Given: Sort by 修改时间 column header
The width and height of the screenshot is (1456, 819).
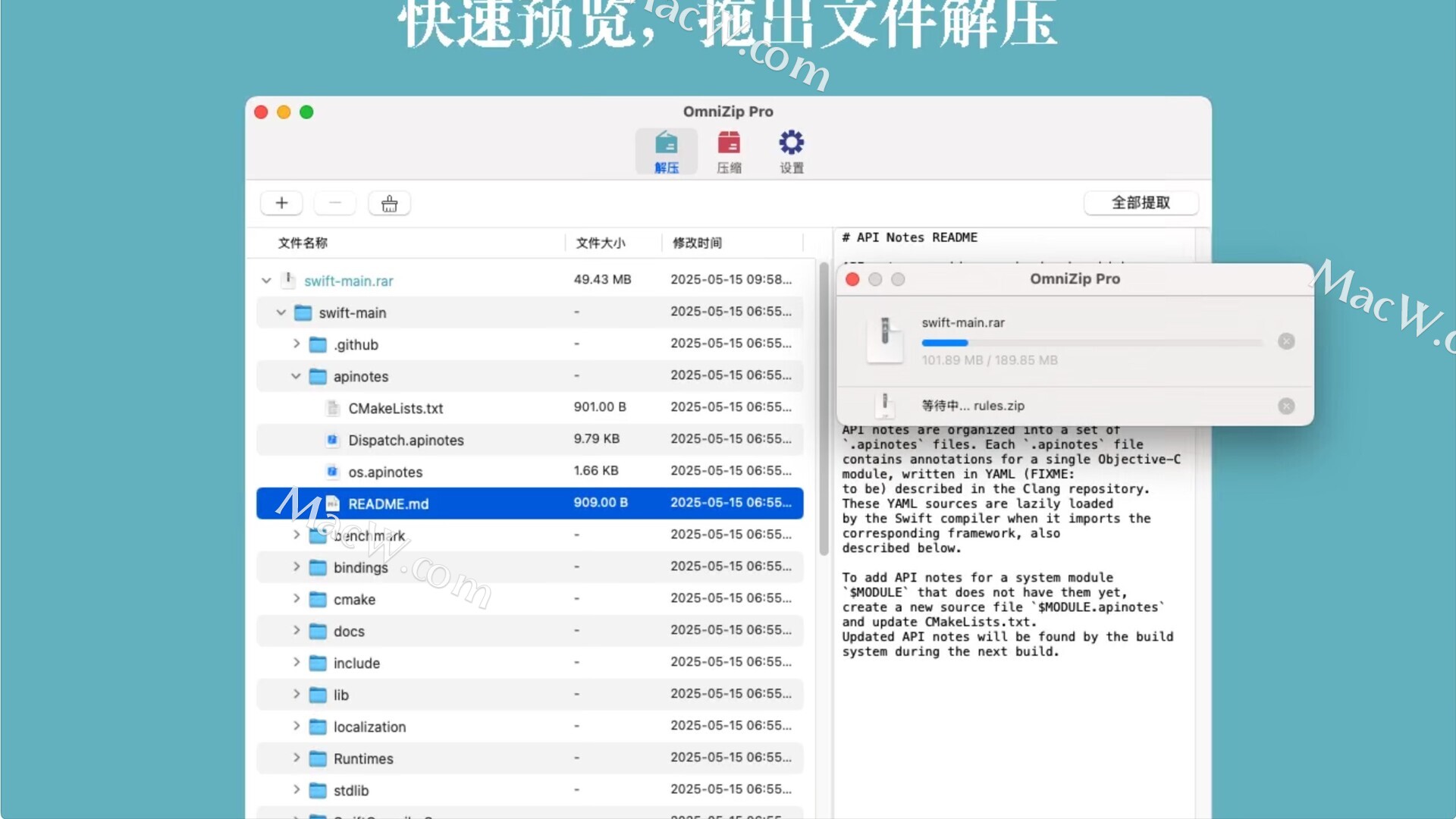Looking at the screenshot, I should [697, 243].
